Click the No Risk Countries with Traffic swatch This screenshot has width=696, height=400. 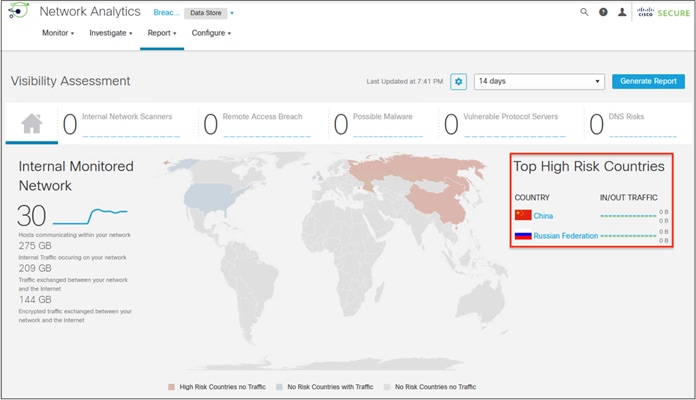279,387
